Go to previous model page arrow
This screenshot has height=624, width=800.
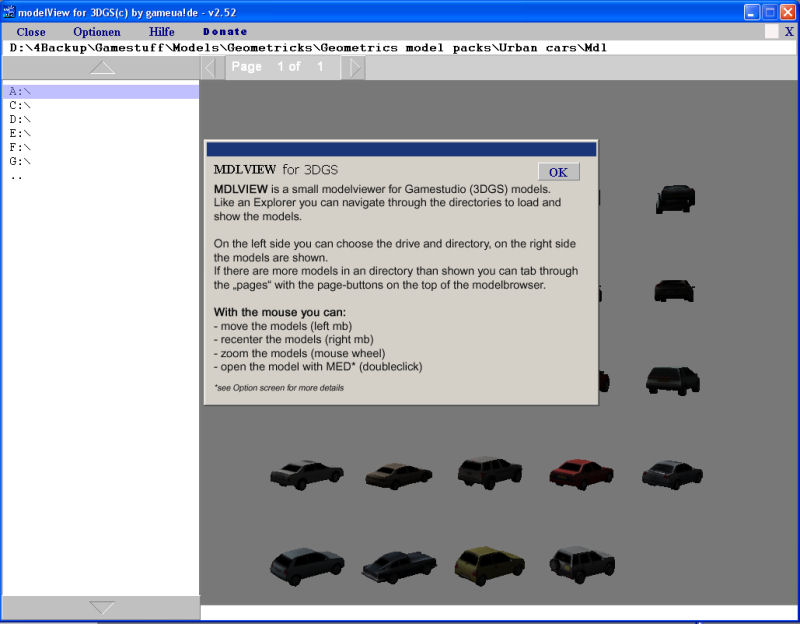click(x=210, y=67)
